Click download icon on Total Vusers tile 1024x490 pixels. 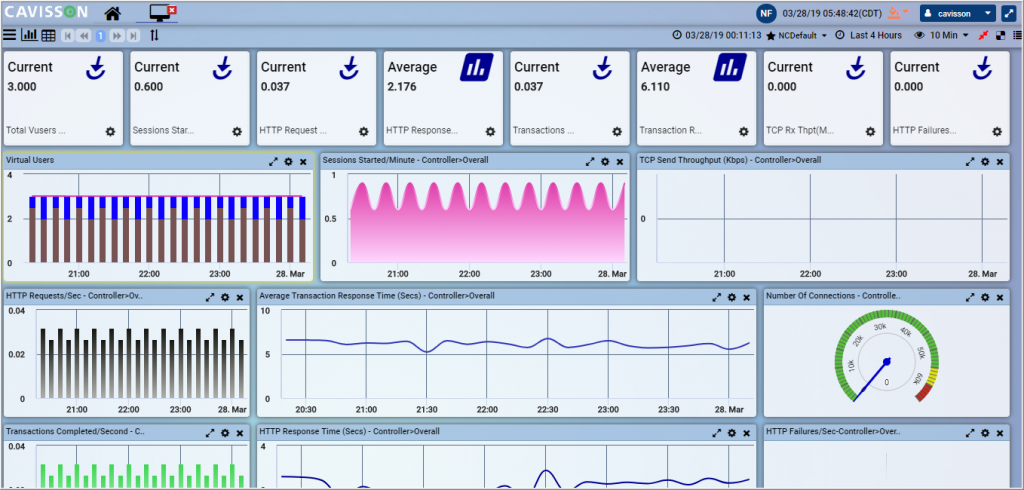96,67
